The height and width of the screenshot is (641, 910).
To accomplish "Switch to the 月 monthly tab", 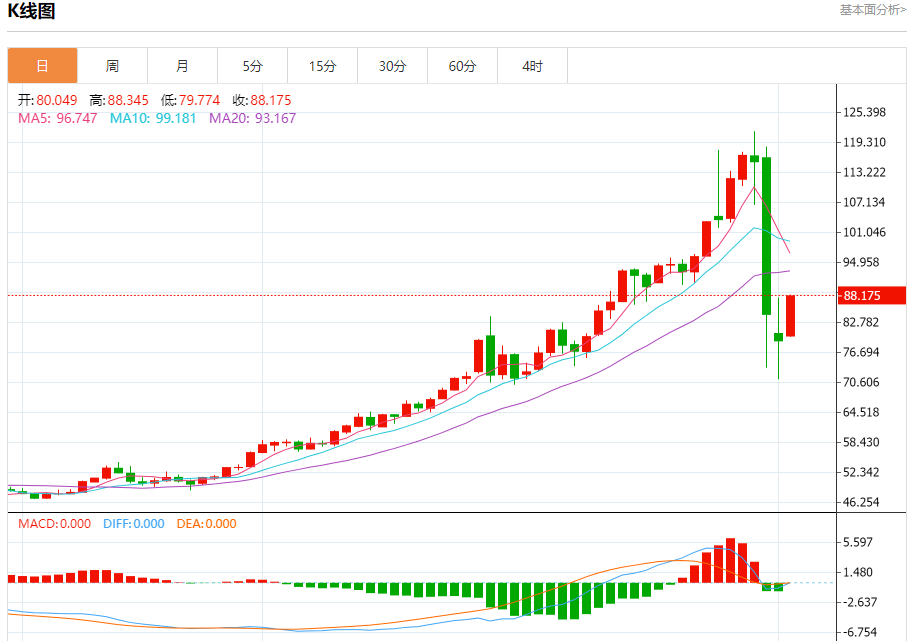I will [182, 66].
